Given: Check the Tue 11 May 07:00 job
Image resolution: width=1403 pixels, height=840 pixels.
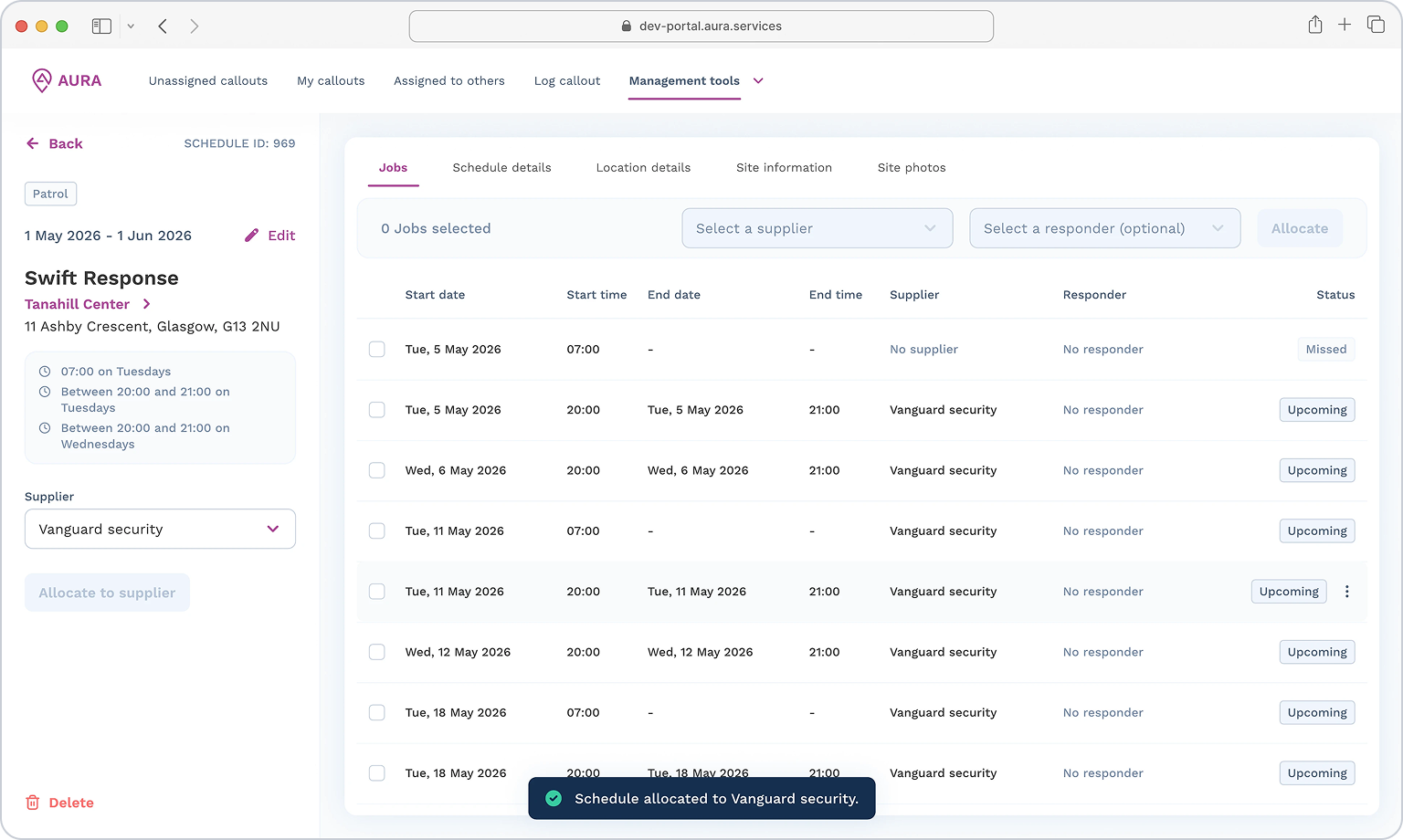Looking at the screenshot, I should [x=377, y=530].
